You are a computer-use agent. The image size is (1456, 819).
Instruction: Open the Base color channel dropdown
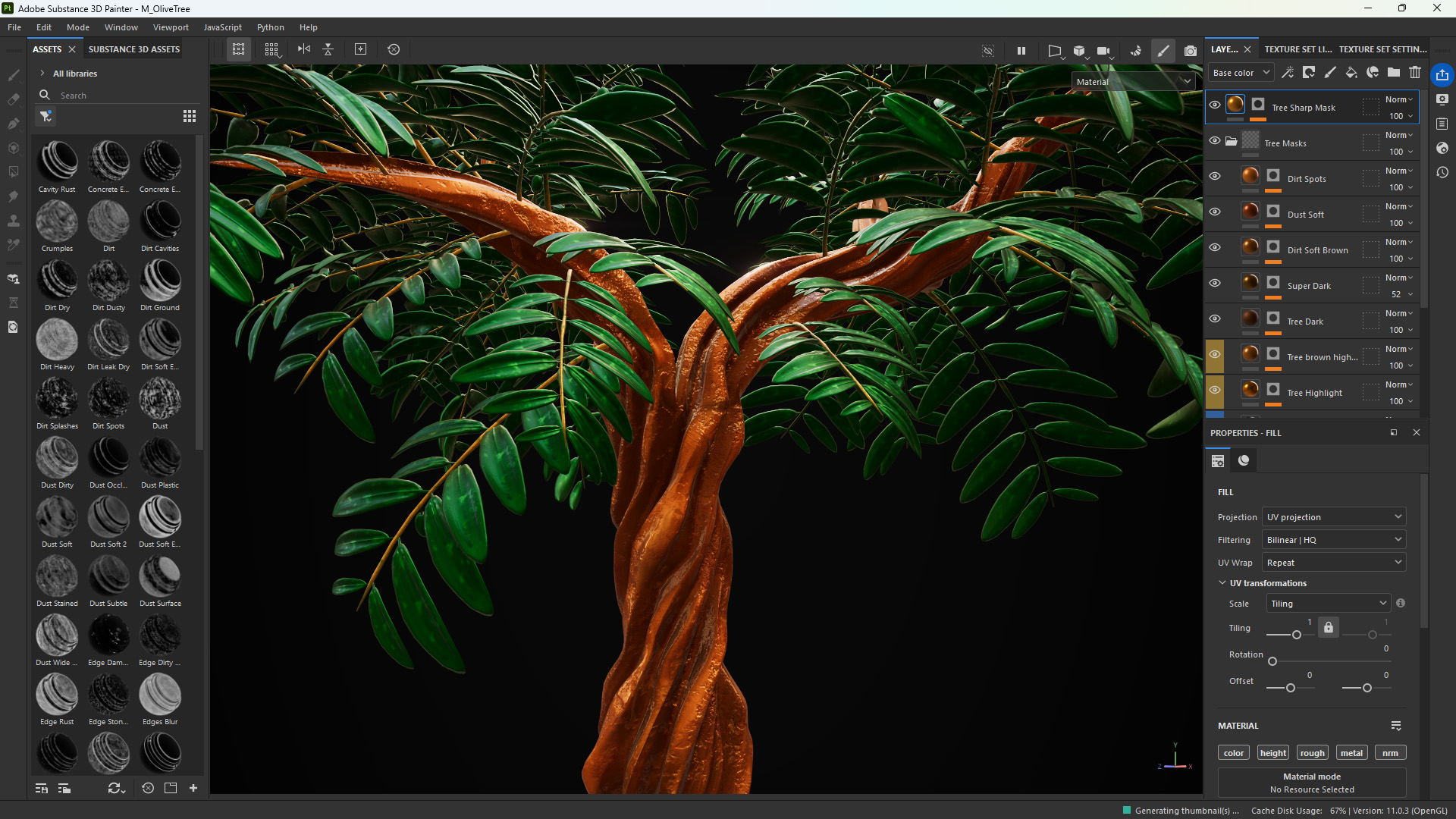(x=1240, y=72)
